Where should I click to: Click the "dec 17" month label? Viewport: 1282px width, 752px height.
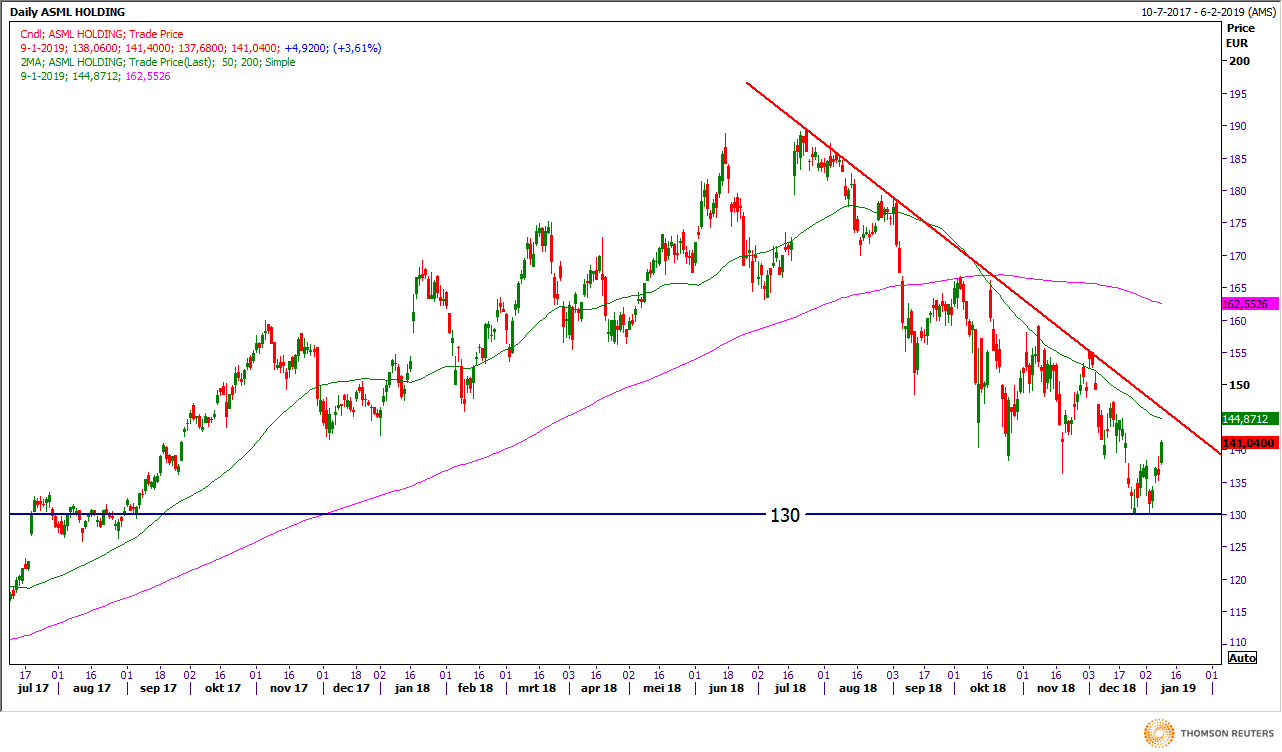point(351,688)
